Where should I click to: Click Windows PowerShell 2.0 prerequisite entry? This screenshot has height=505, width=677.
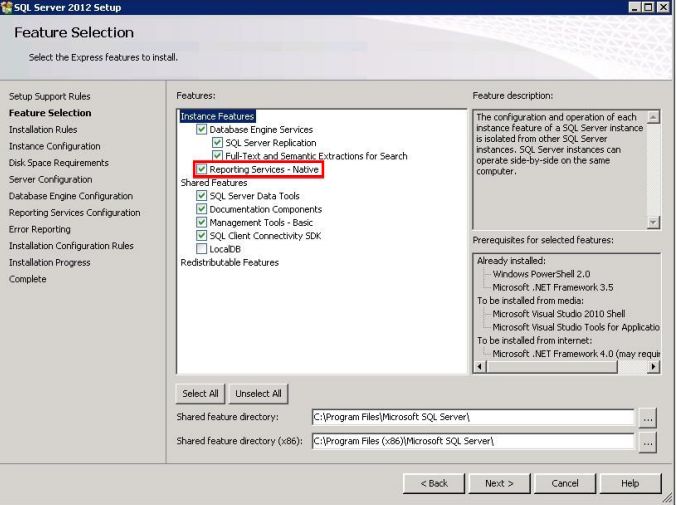[x=541, y=274]
